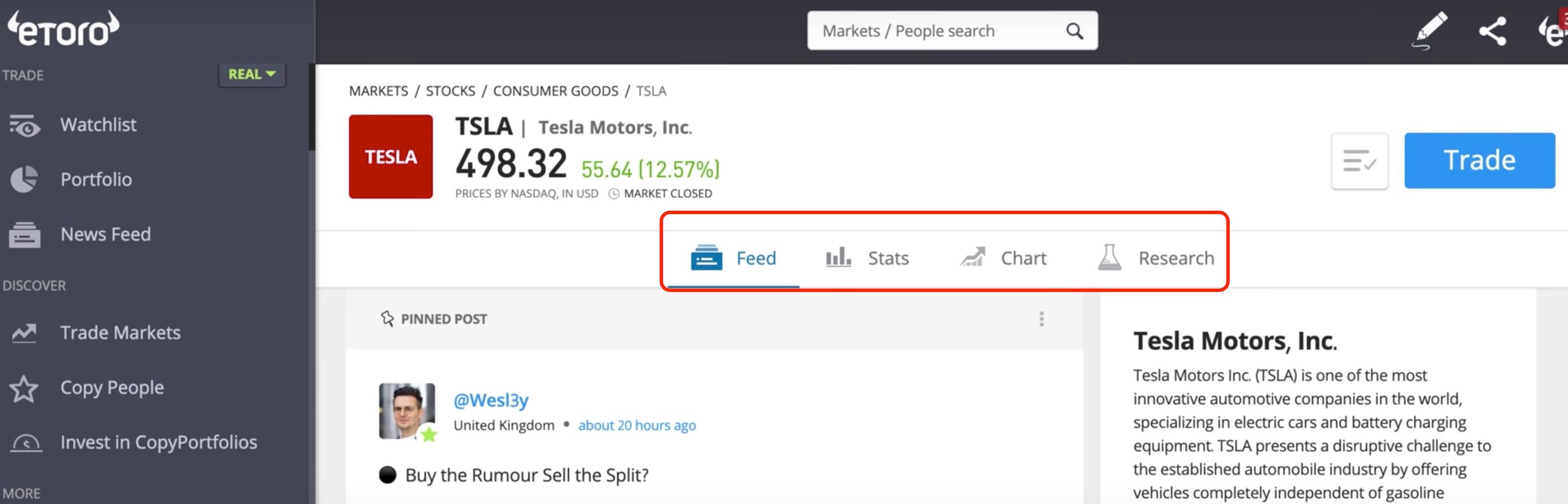
Task: Click the pencil write-post icon
Action: tap(1429, 30)
